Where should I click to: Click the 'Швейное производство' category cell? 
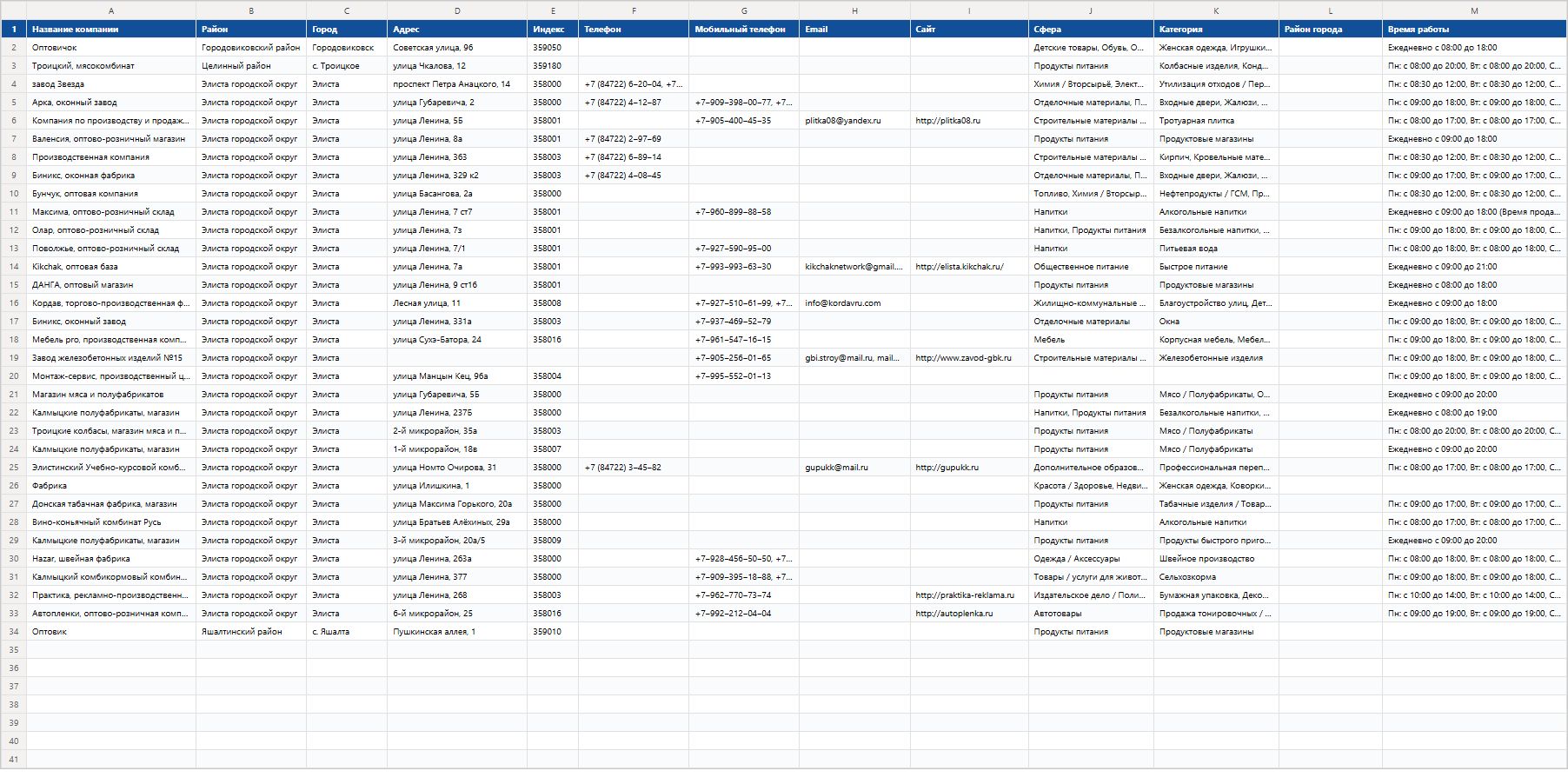(1216, 559)
